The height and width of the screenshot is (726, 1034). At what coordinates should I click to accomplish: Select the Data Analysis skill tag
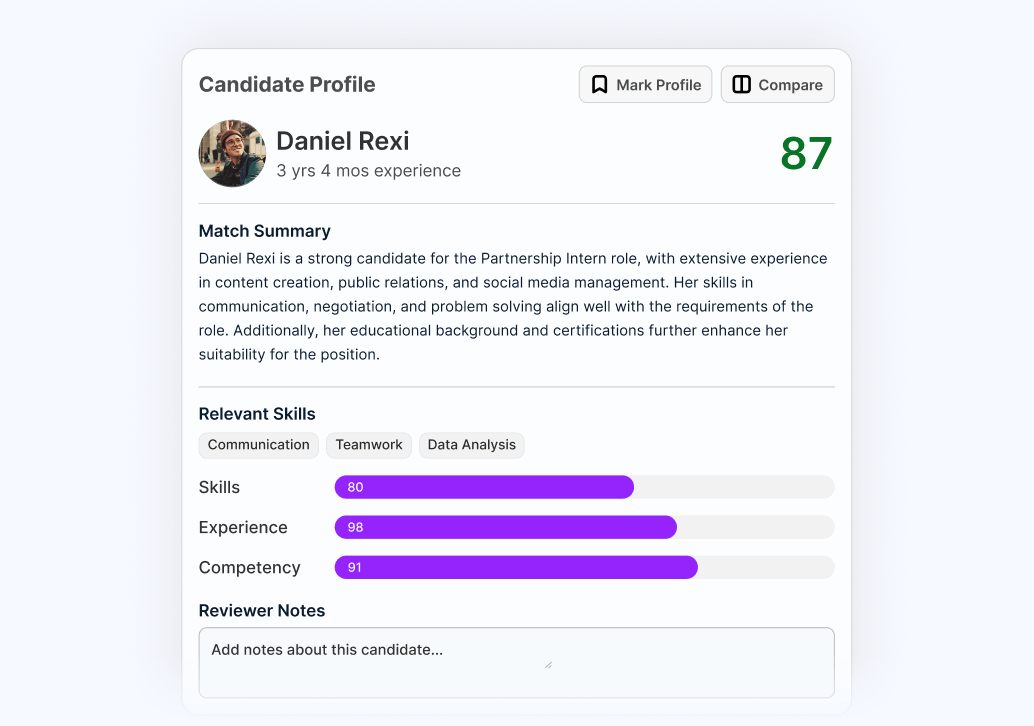pyautogui.click(x=471, y=445)
